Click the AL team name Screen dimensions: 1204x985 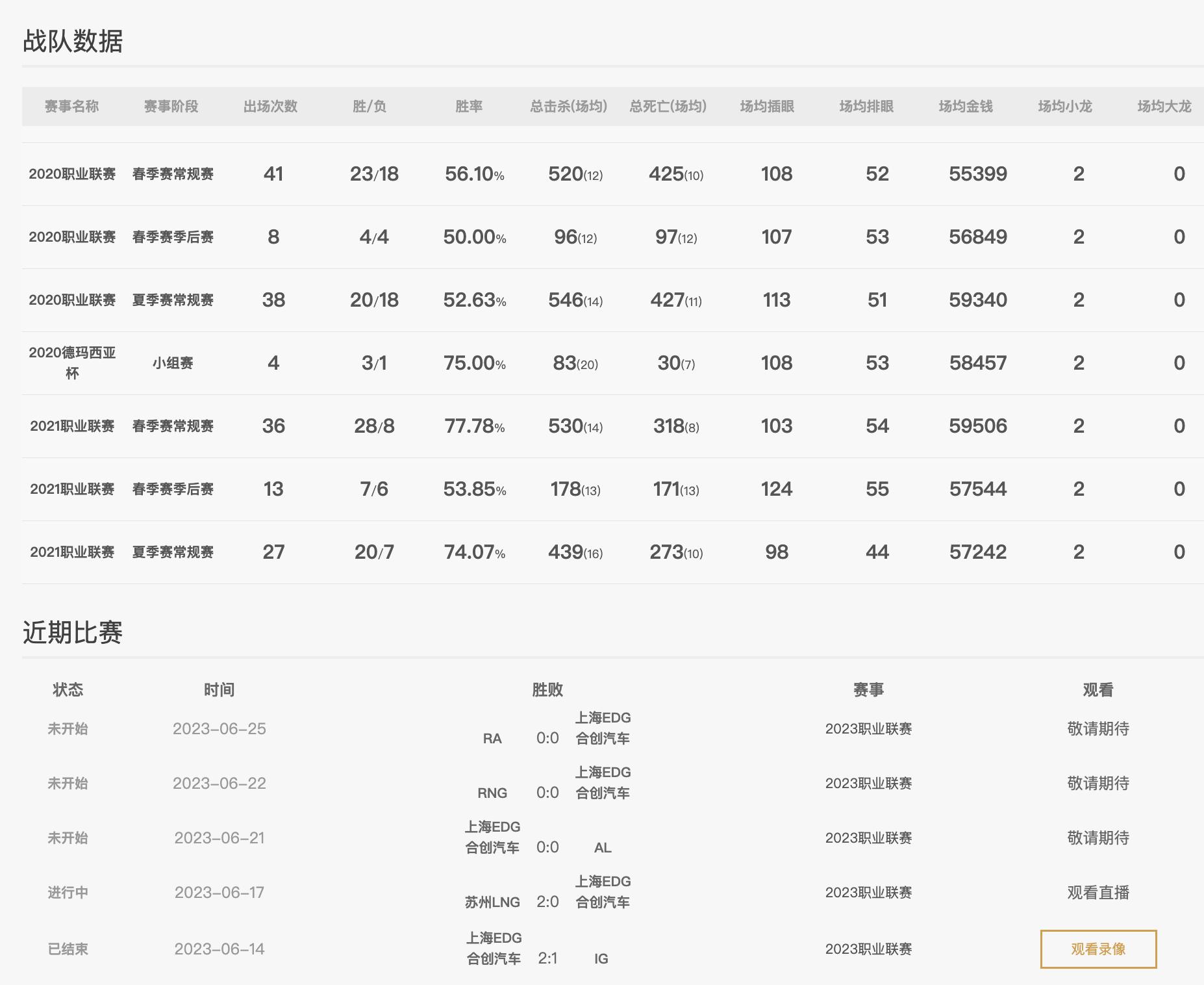603,847
